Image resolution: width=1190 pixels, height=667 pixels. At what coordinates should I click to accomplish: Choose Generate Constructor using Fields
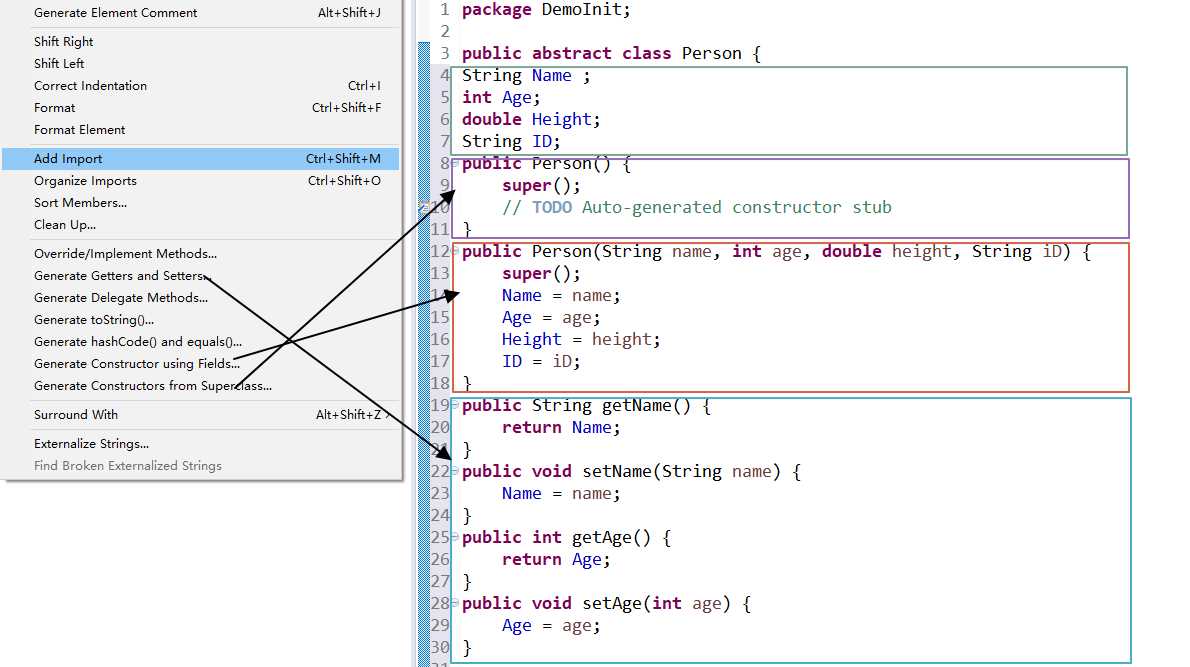click(136, 364)
